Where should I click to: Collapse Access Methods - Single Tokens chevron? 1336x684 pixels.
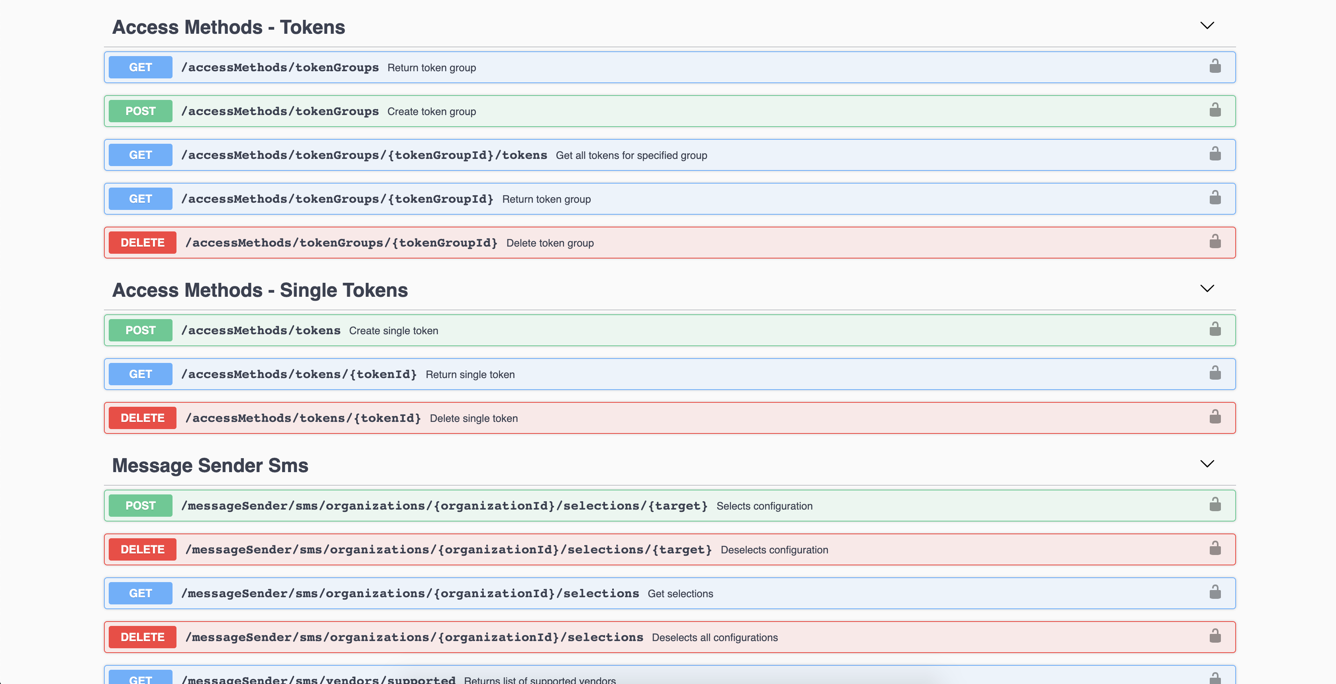pyautogui.click(x=1207, y=289)
